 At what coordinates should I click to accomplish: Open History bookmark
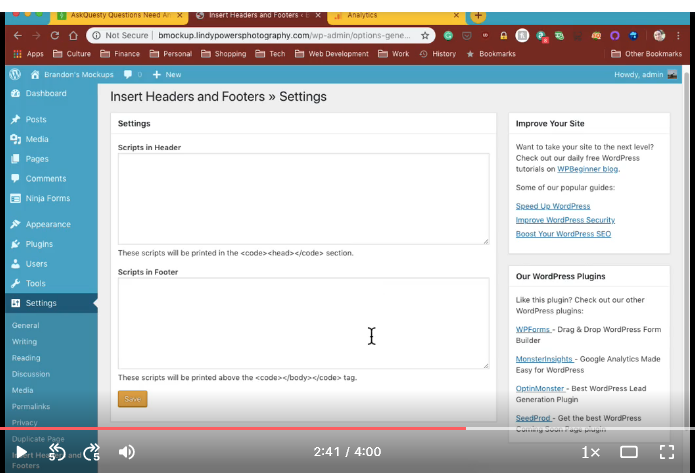437,54
